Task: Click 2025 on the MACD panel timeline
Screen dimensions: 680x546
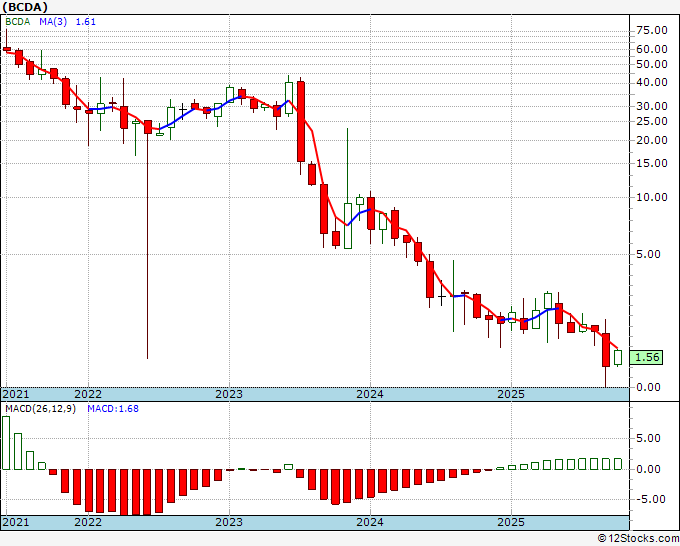Action: [511, 522]
